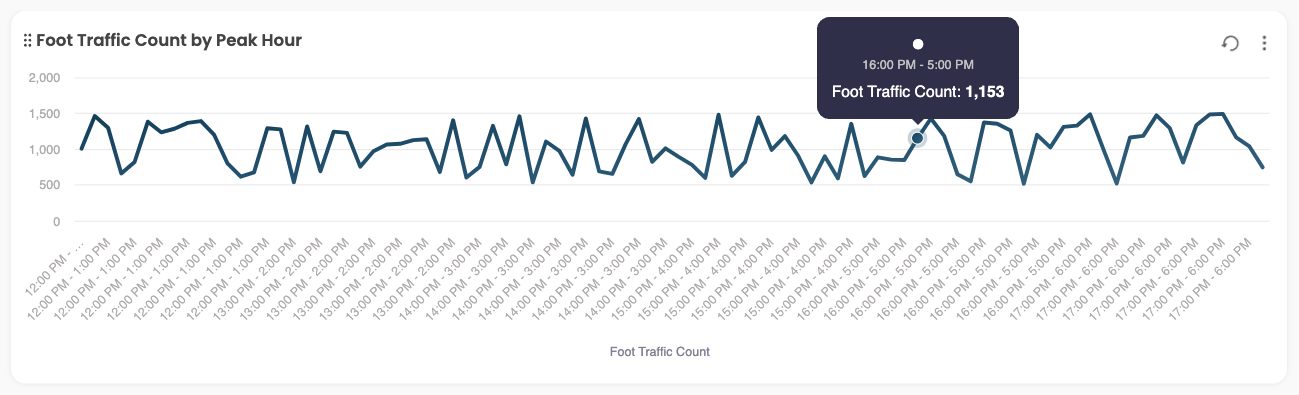The width and height of the screenshot is (1299, 395).
Task: Click the Foot Traffic Count x-axis title
Action: click(x=660, y=352)
